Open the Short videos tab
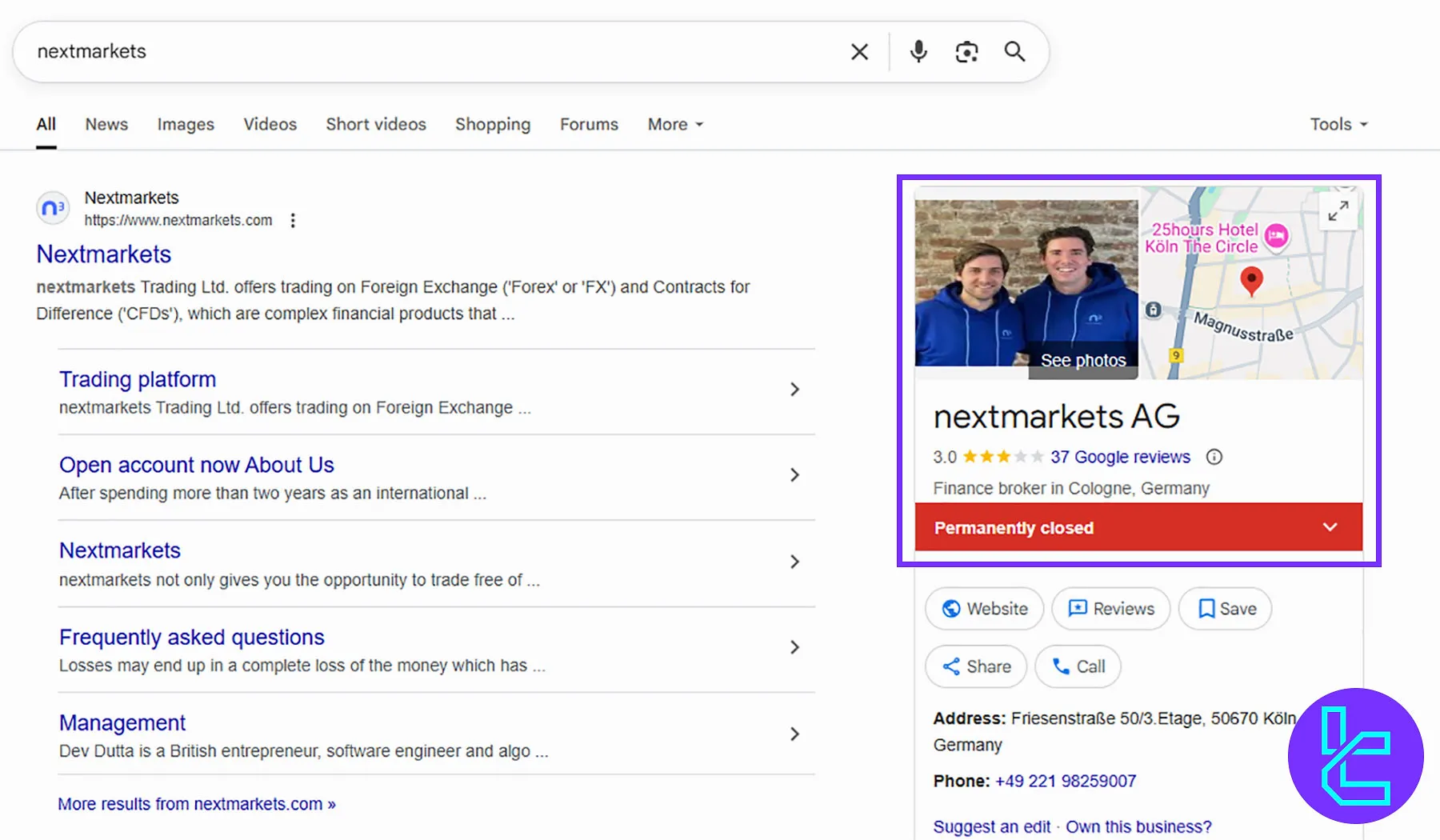This screenshot has width=1440, height=840. (x=375, y=125)
